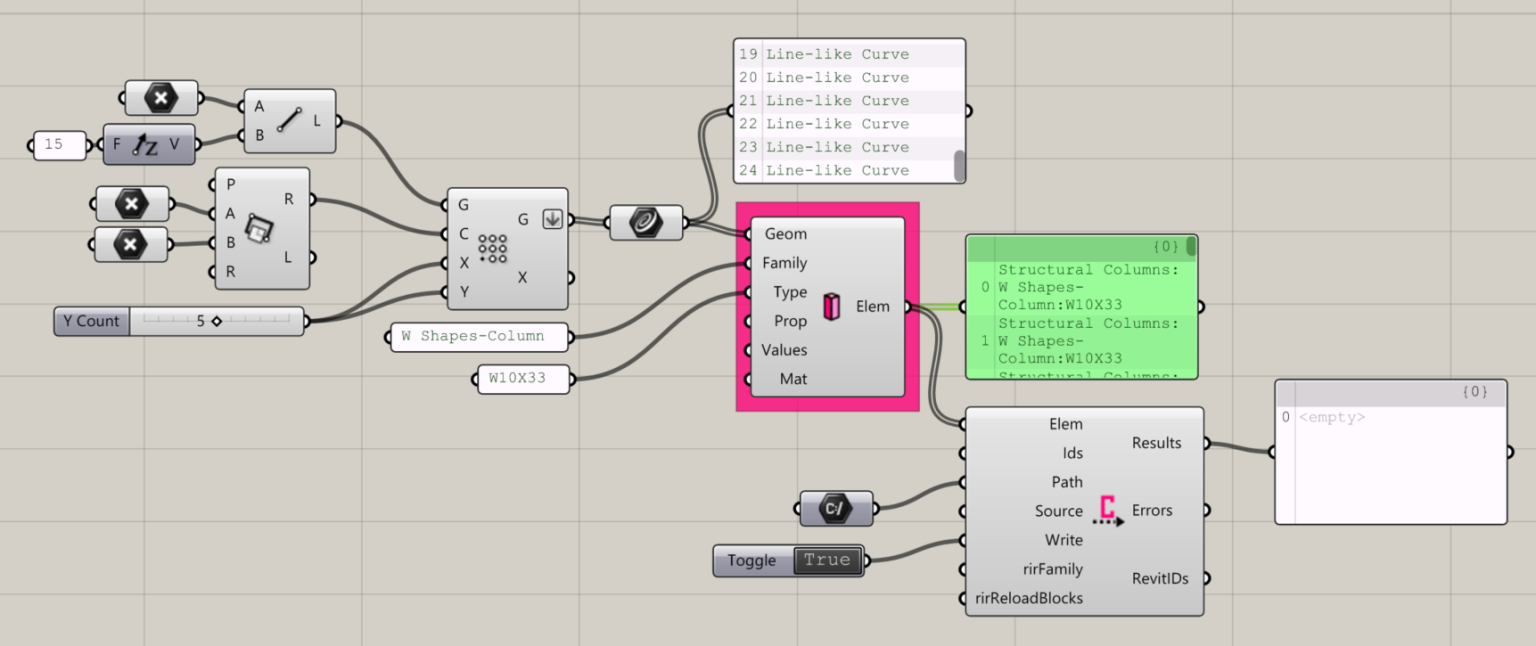The width and height of the screenshot is (1536, 646).
Task: Click the W10X33 type name panel
Action: click(523, 379)
